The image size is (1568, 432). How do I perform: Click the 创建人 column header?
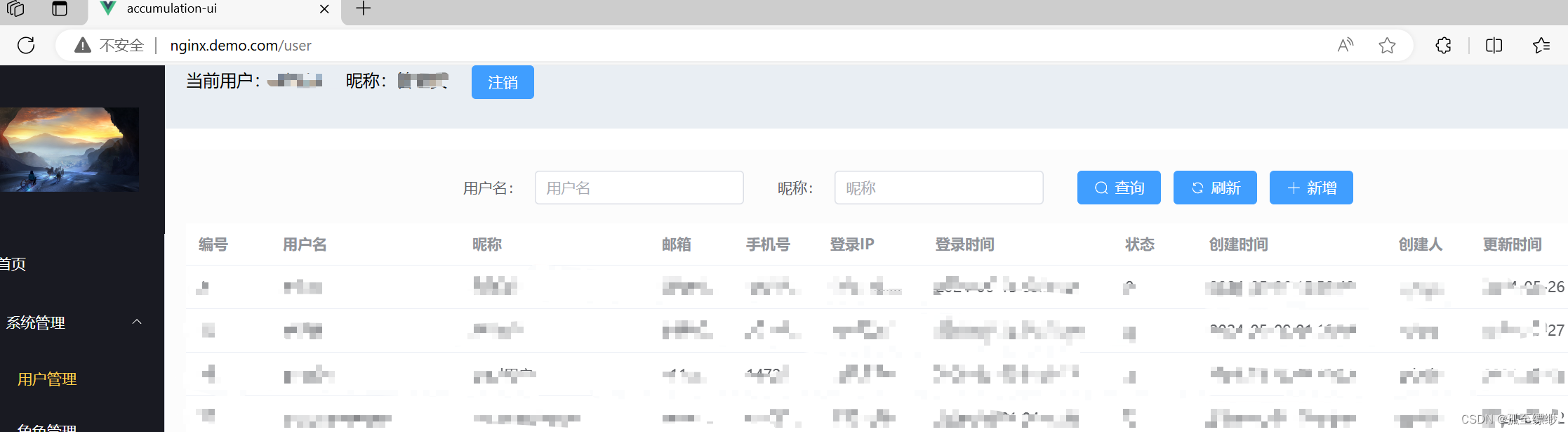pos(1421,244)
